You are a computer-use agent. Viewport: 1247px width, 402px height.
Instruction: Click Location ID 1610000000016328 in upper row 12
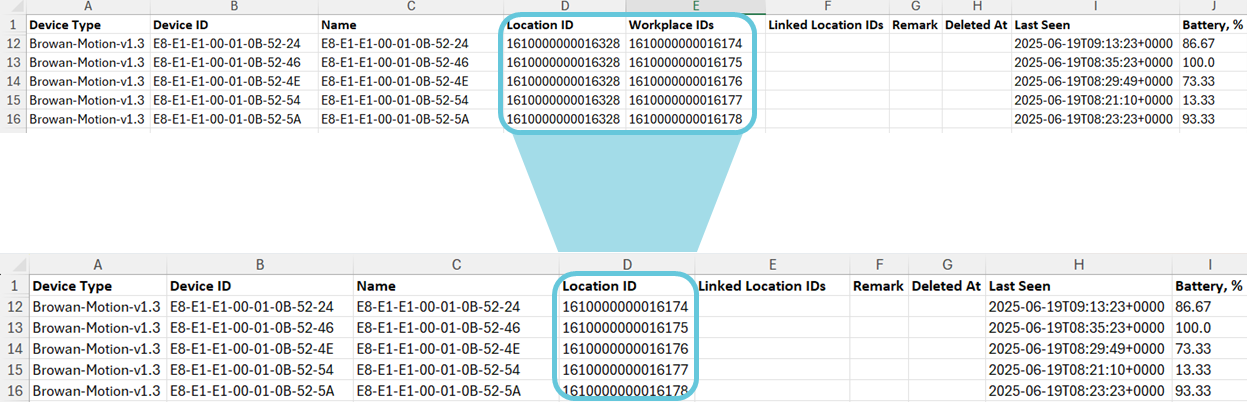click(x=563, y=43)
